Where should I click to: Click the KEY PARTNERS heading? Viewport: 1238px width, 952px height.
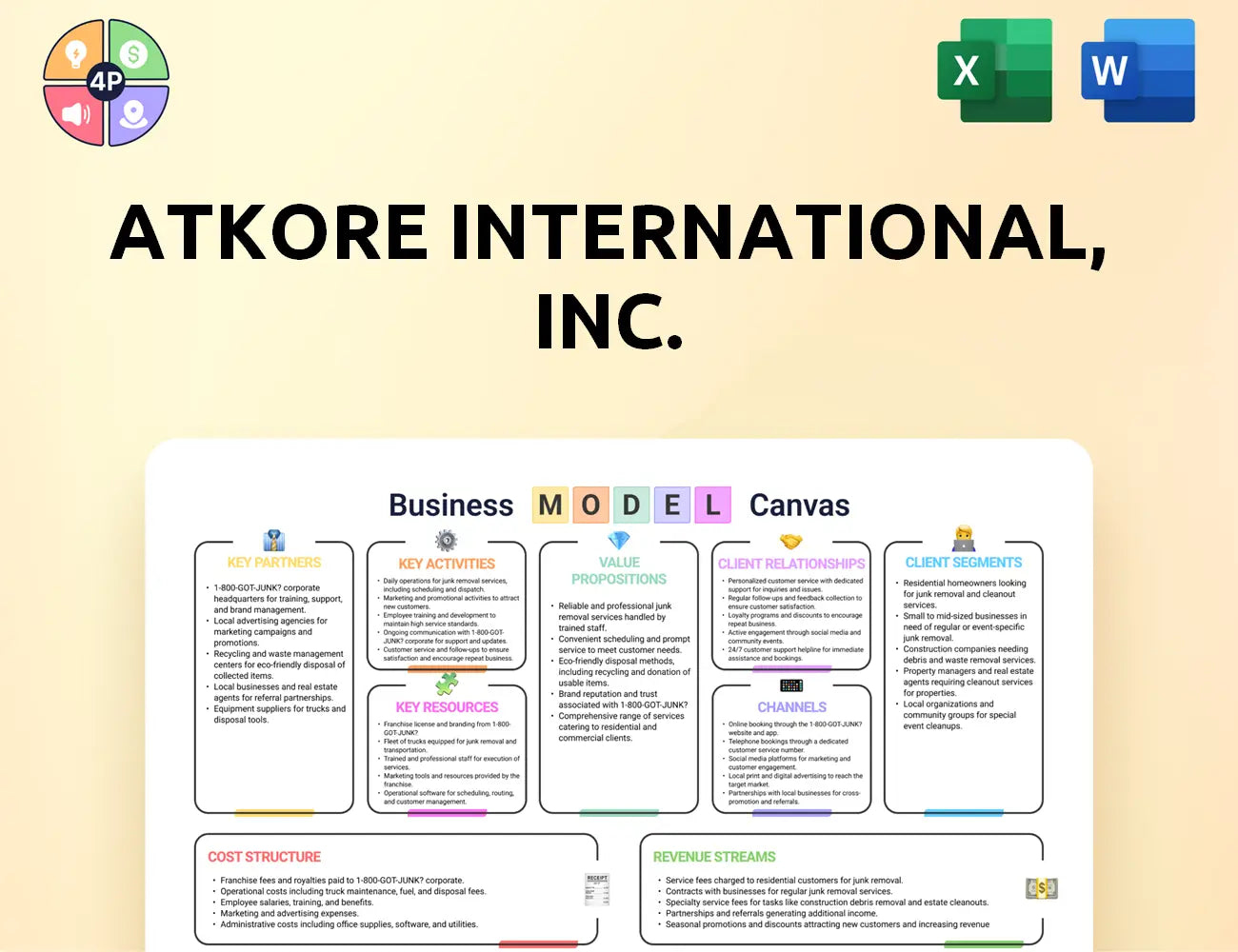[x=274, y=563]
